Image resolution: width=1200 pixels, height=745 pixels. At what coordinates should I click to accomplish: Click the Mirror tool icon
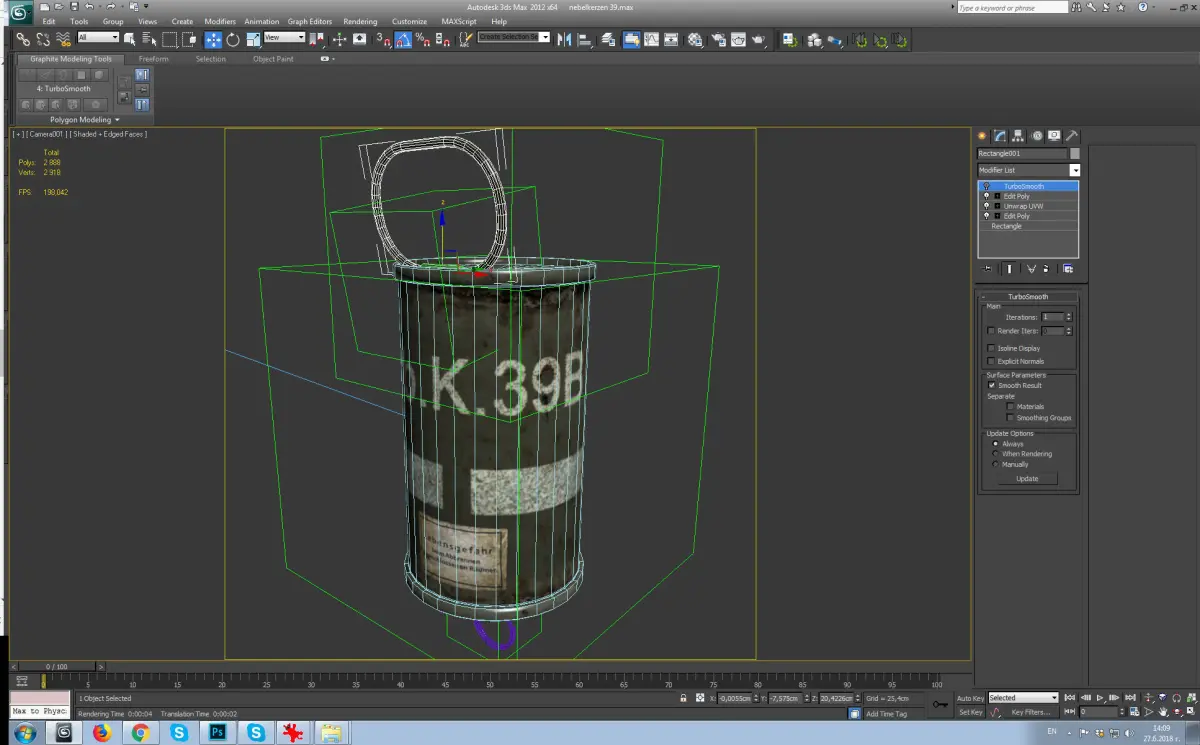pos(563,40)
